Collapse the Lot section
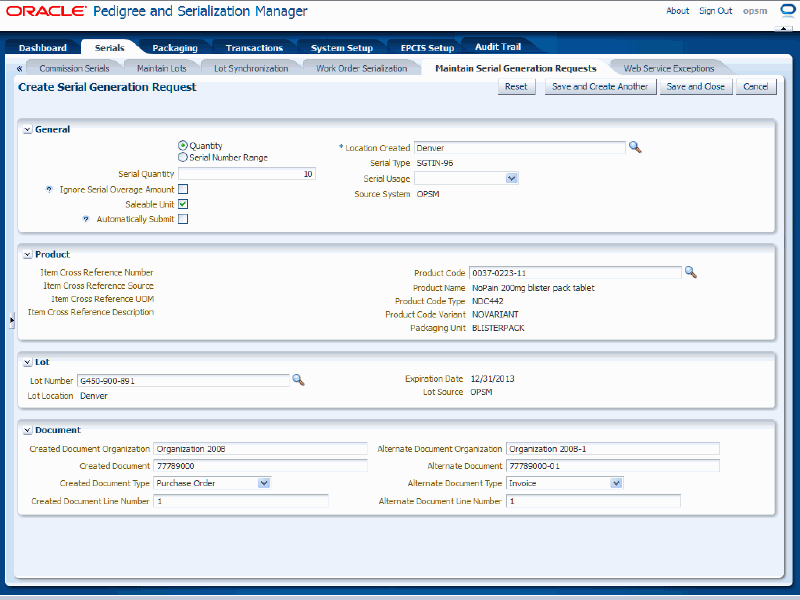The image size is (800, 600). [x=28, y=362]
